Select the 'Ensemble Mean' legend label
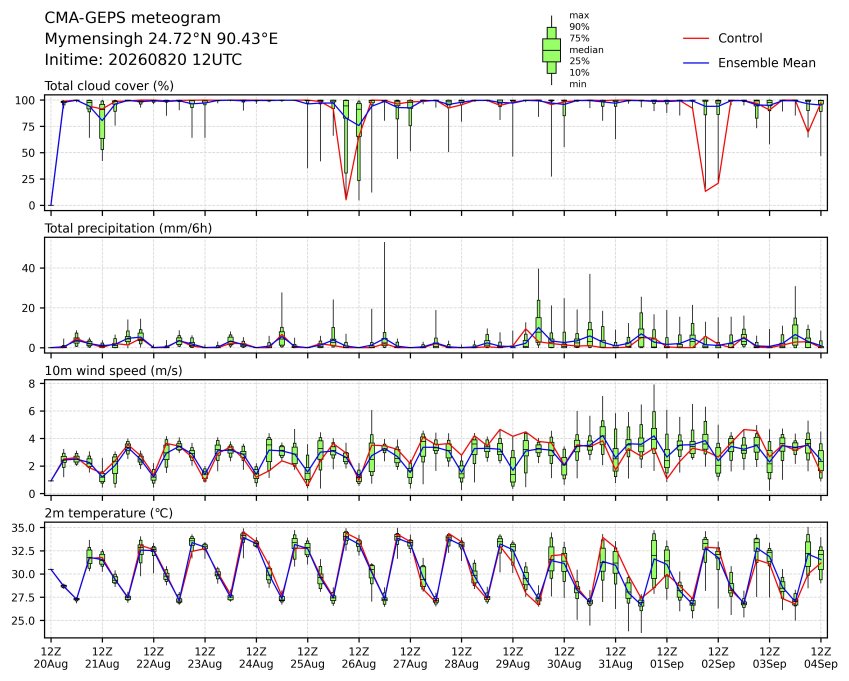Viewport: 849px width, 681px height. pyautogui.click(x=767, y=63)
